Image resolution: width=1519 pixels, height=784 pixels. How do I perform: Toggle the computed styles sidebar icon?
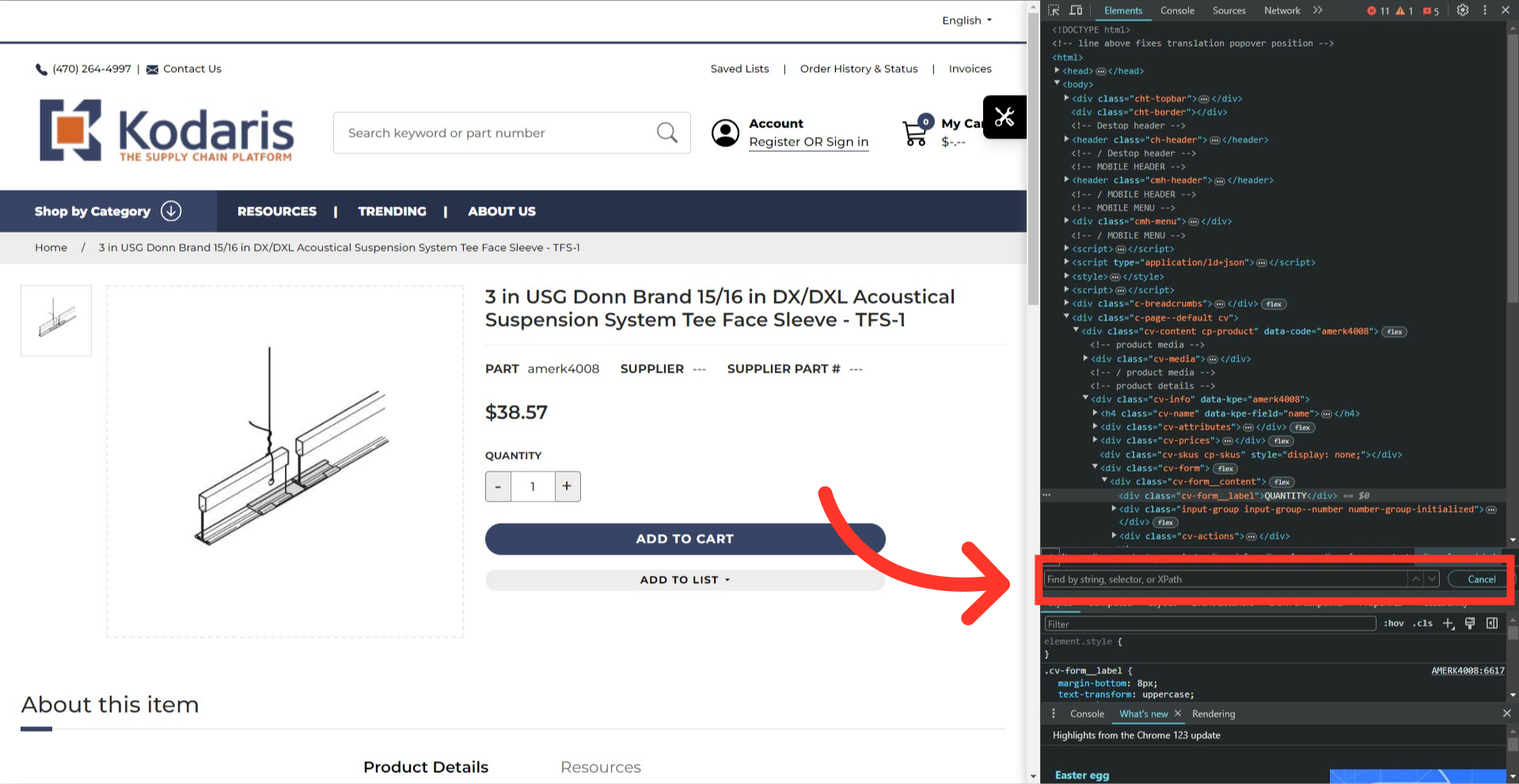click(1492, 623)
